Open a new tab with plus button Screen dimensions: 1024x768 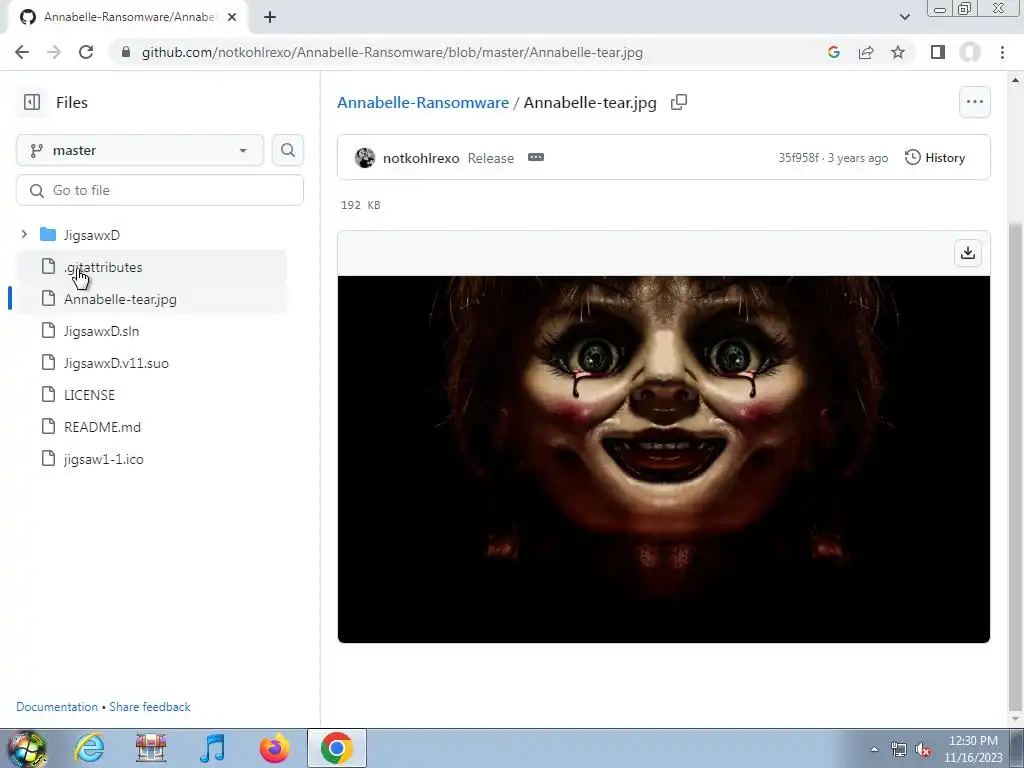pyautogui.click(x=270, y=17)
